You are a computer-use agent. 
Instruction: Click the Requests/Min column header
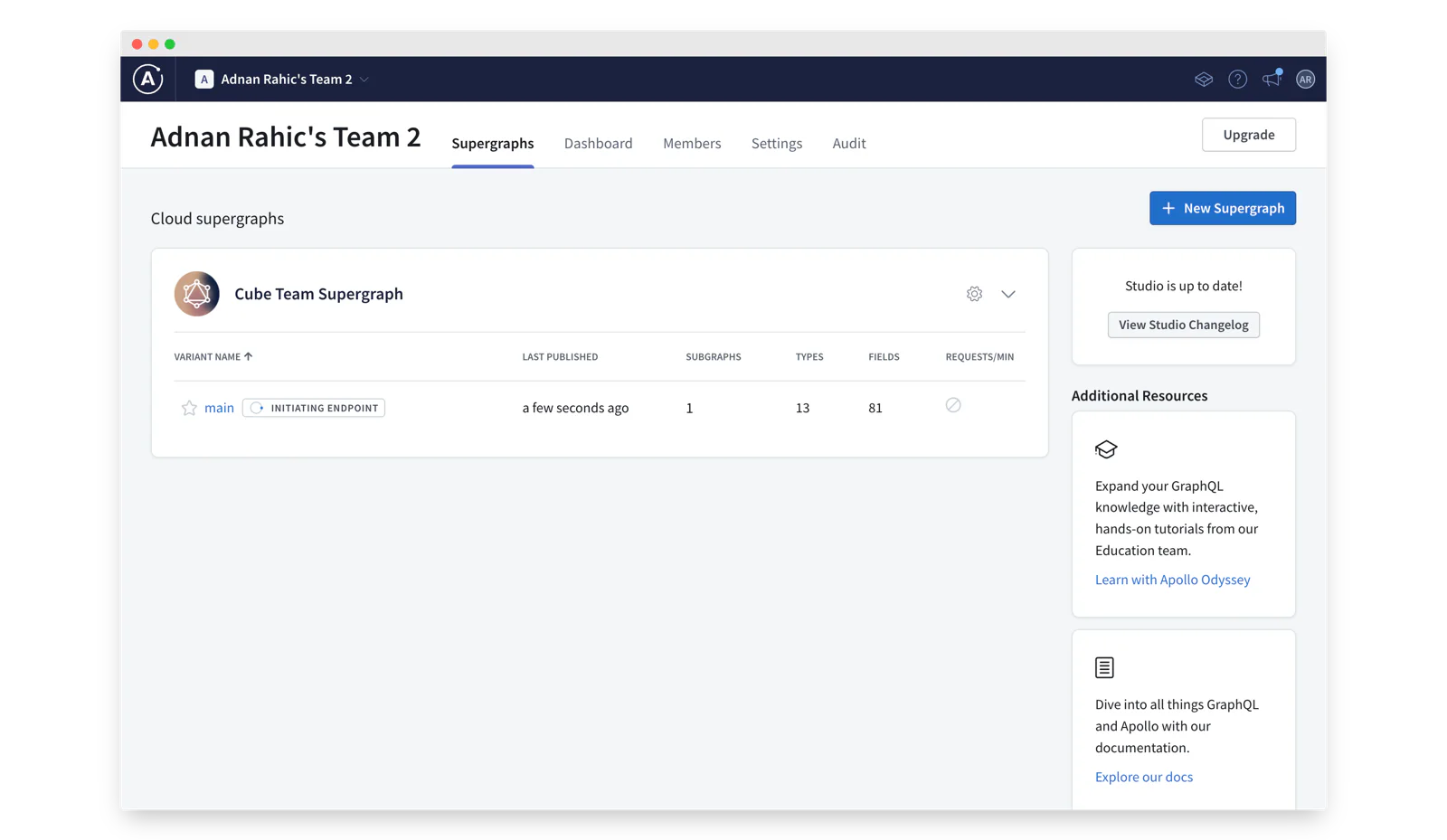tap(979, 357)
